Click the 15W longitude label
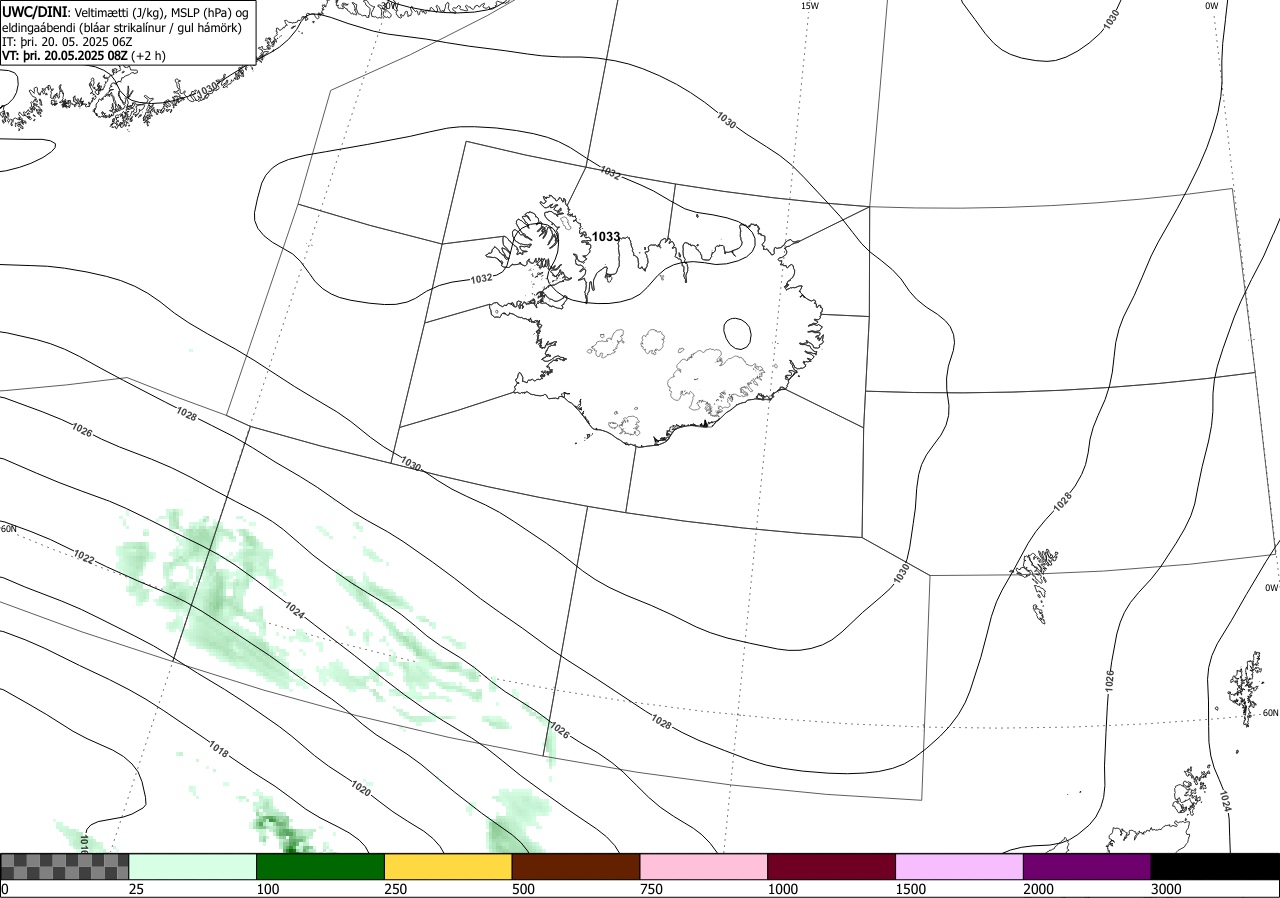Viewport: 1280px width, 898px height. (810, 6)
